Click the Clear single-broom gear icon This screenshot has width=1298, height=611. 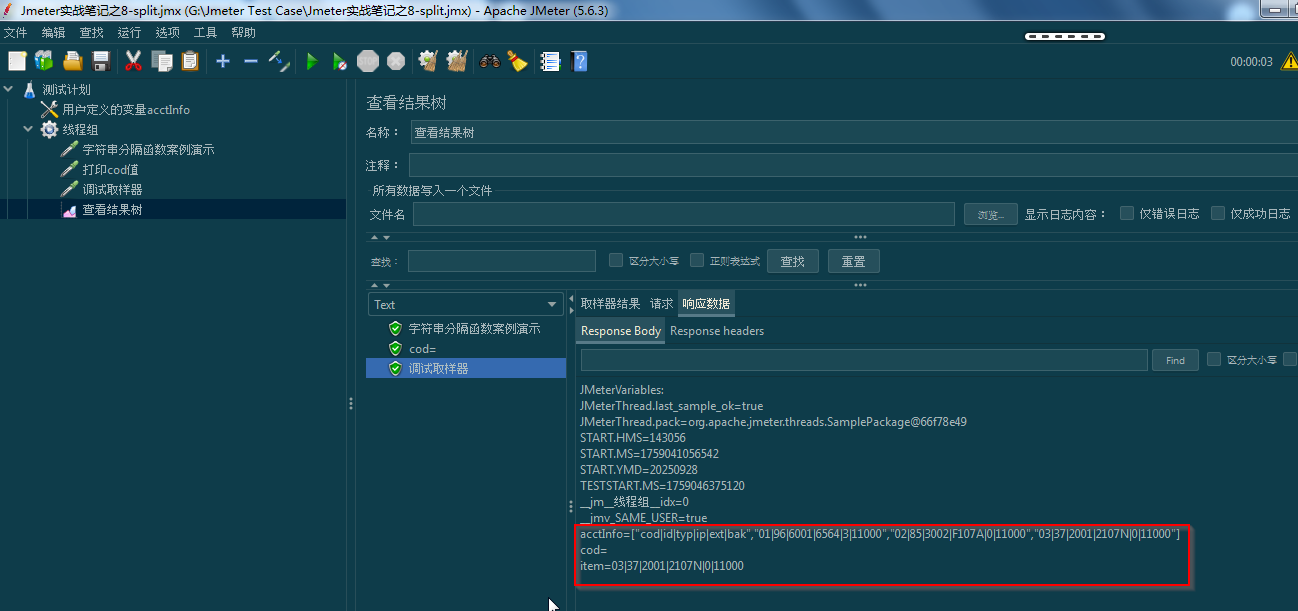(x=428, y=61)
